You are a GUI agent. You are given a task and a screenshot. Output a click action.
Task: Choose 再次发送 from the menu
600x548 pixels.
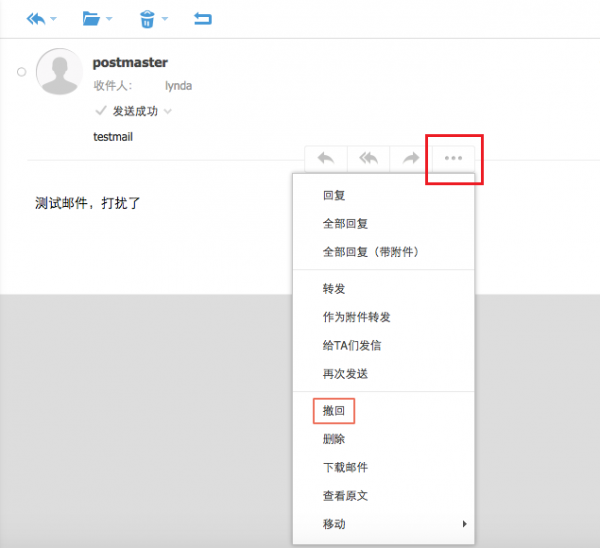coord(345,373)
